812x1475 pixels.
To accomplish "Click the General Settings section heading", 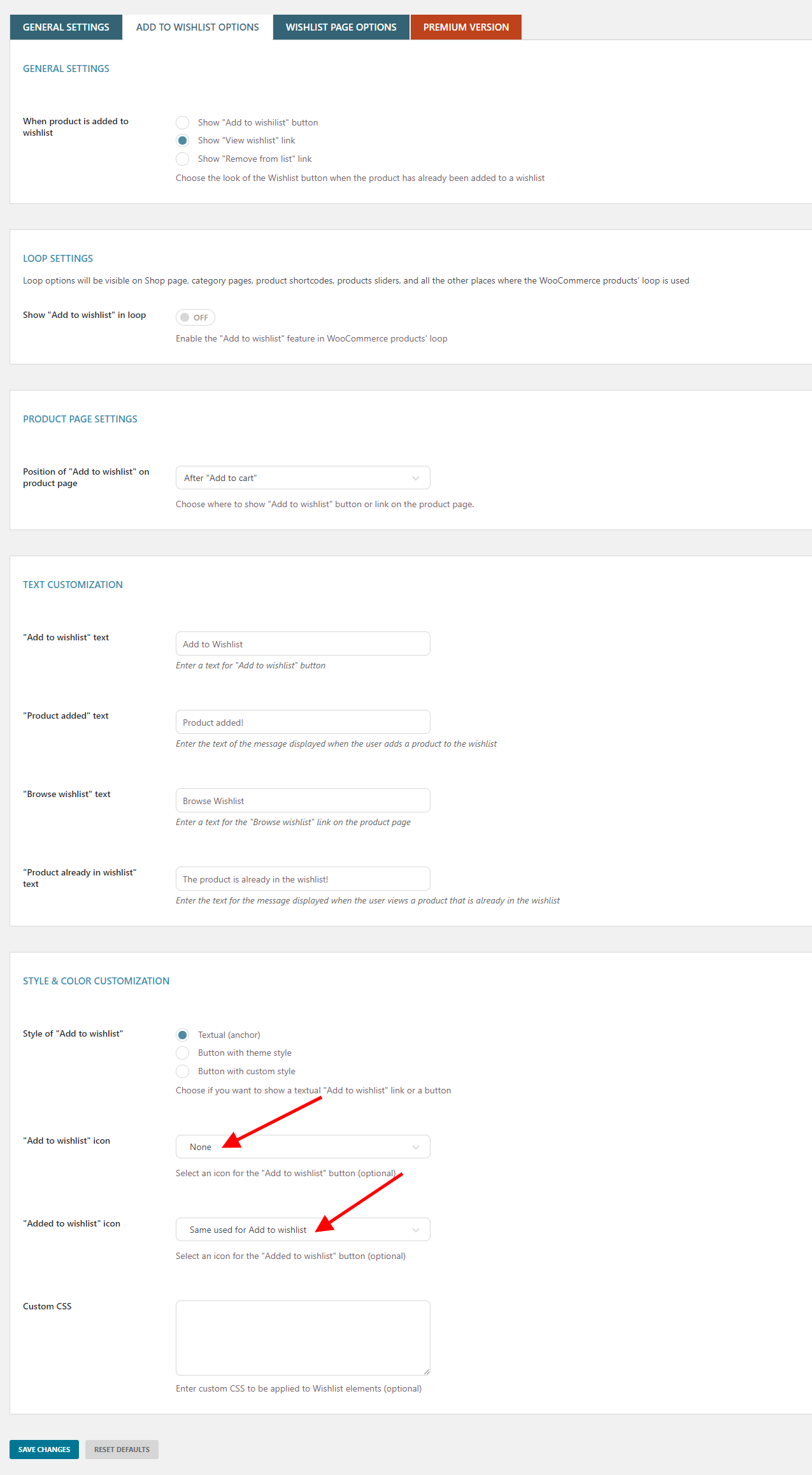I will (x=66, y=69).
